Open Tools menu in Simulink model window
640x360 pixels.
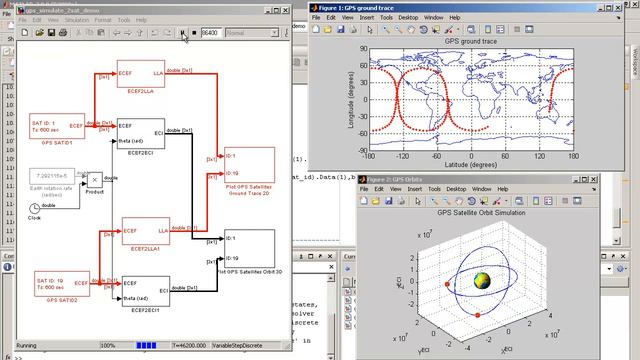(x=124, y=20)
